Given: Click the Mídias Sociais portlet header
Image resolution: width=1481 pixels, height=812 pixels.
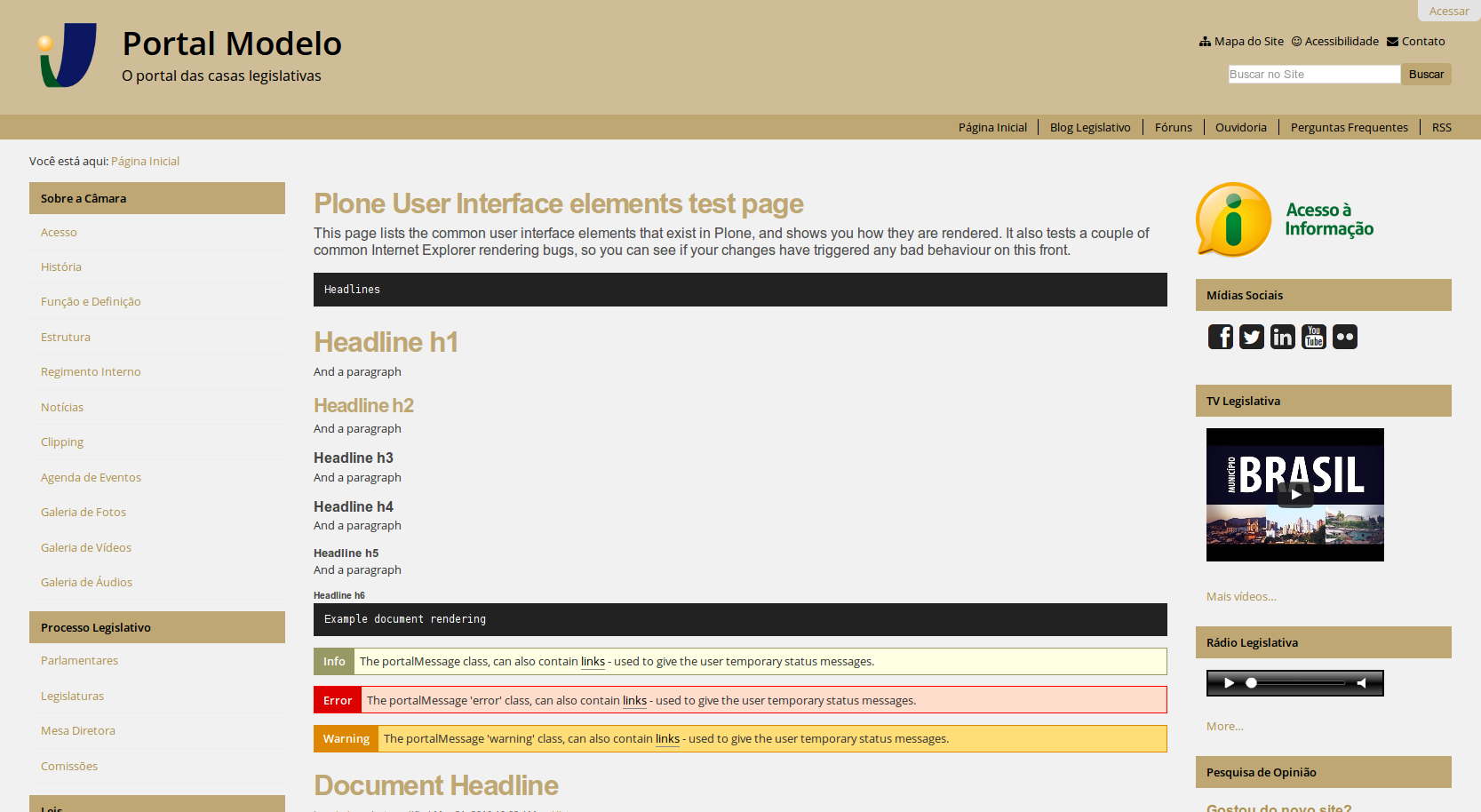Looking at the screenshot, I should point(1324,295).
